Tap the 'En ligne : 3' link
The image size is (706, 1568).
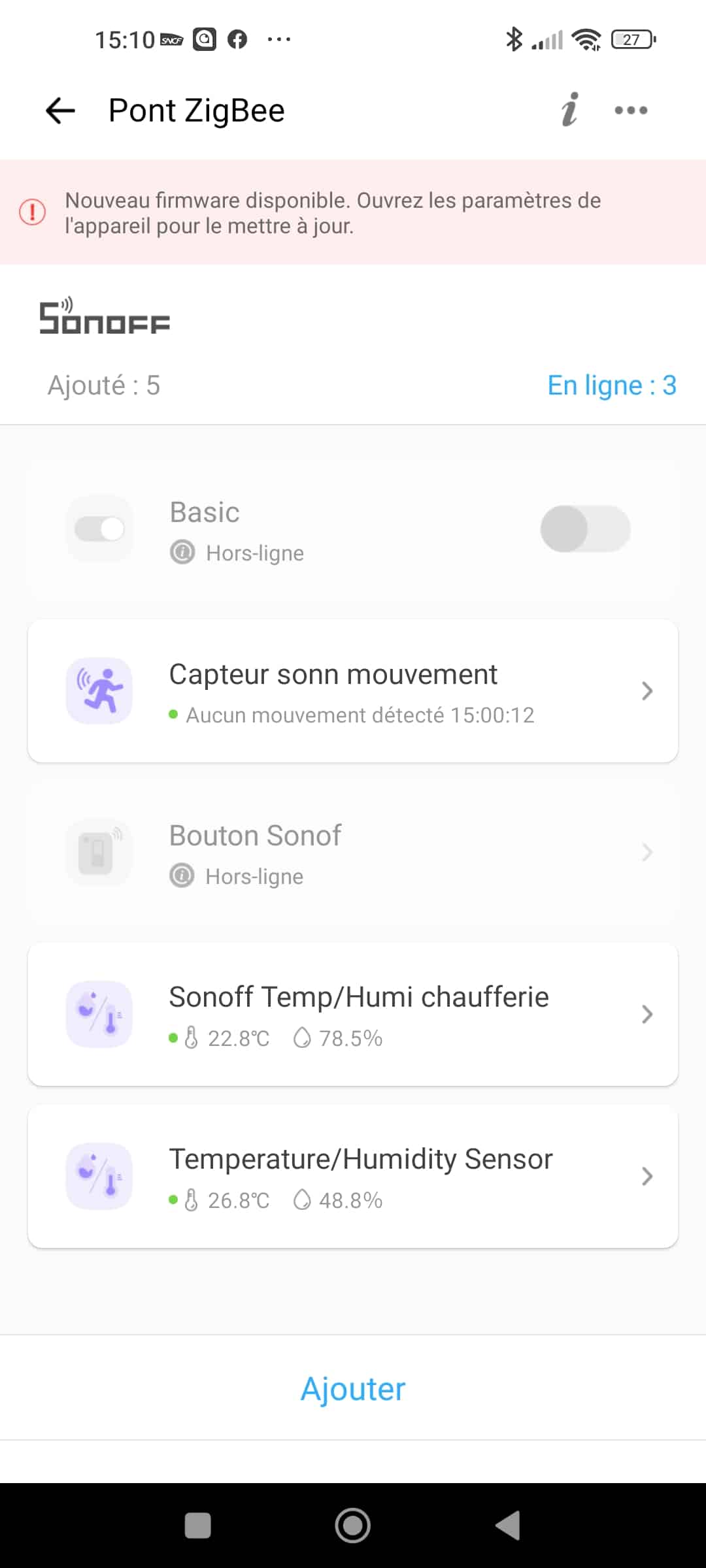[x=612, y=385]
